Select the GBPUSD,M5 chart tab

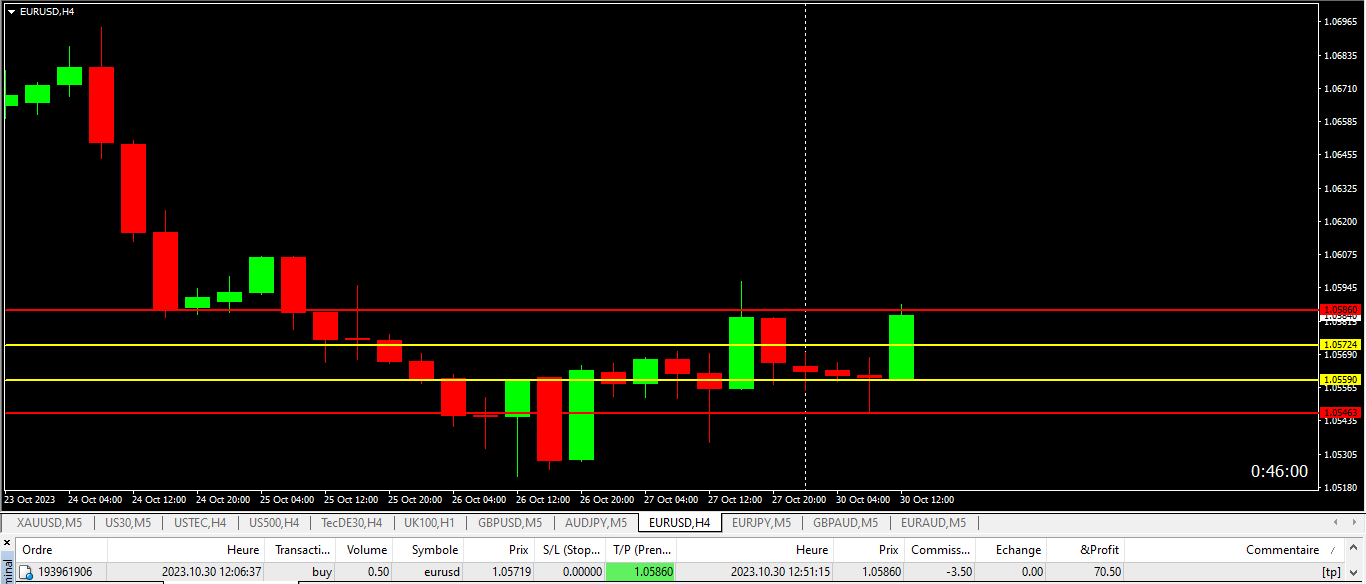(509, 523)
